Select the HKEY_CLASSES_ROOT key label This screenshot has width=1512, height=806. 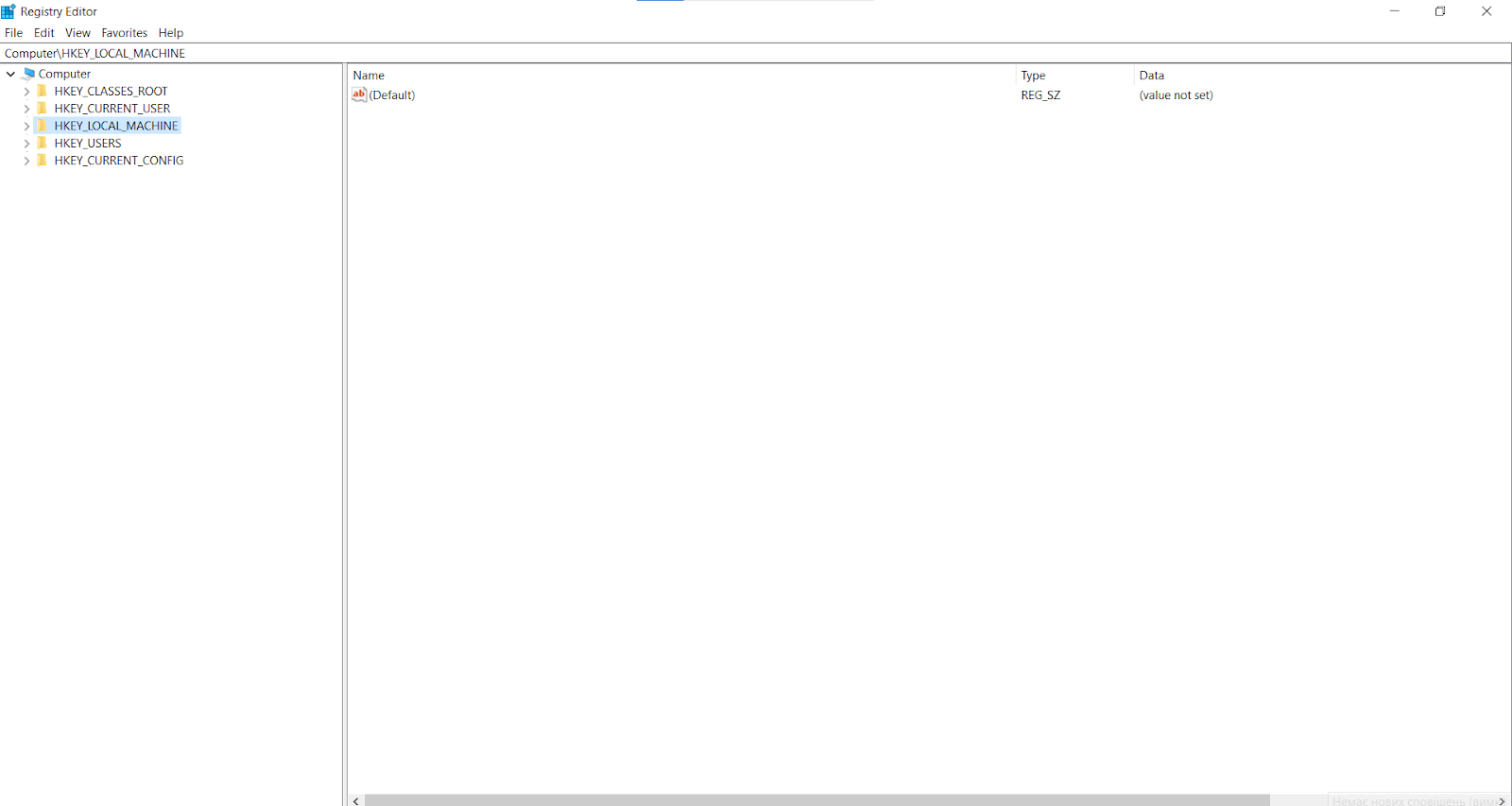(x=111, y=92)
